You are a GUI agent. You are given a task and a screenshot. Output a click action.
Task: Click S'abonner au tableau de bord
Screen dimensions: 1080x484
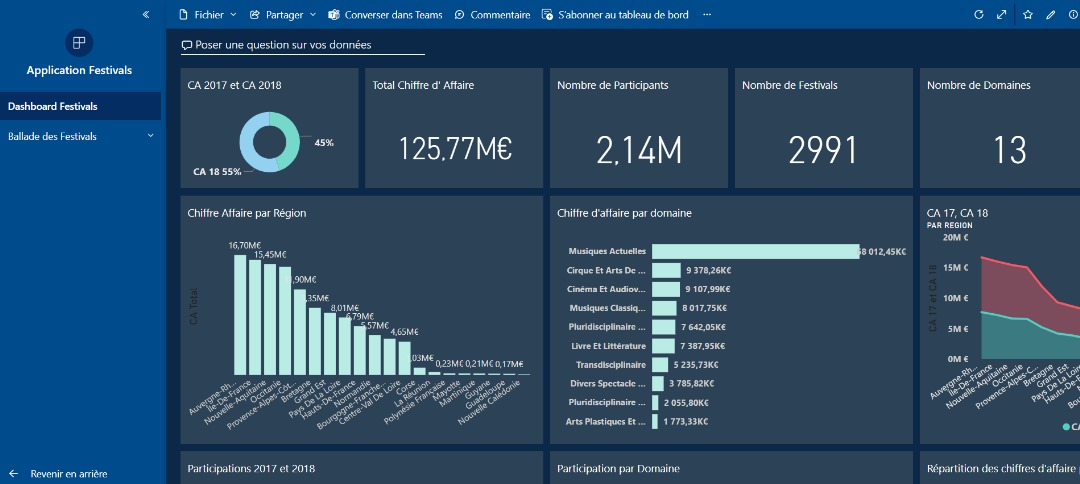[x=614, y=15]
